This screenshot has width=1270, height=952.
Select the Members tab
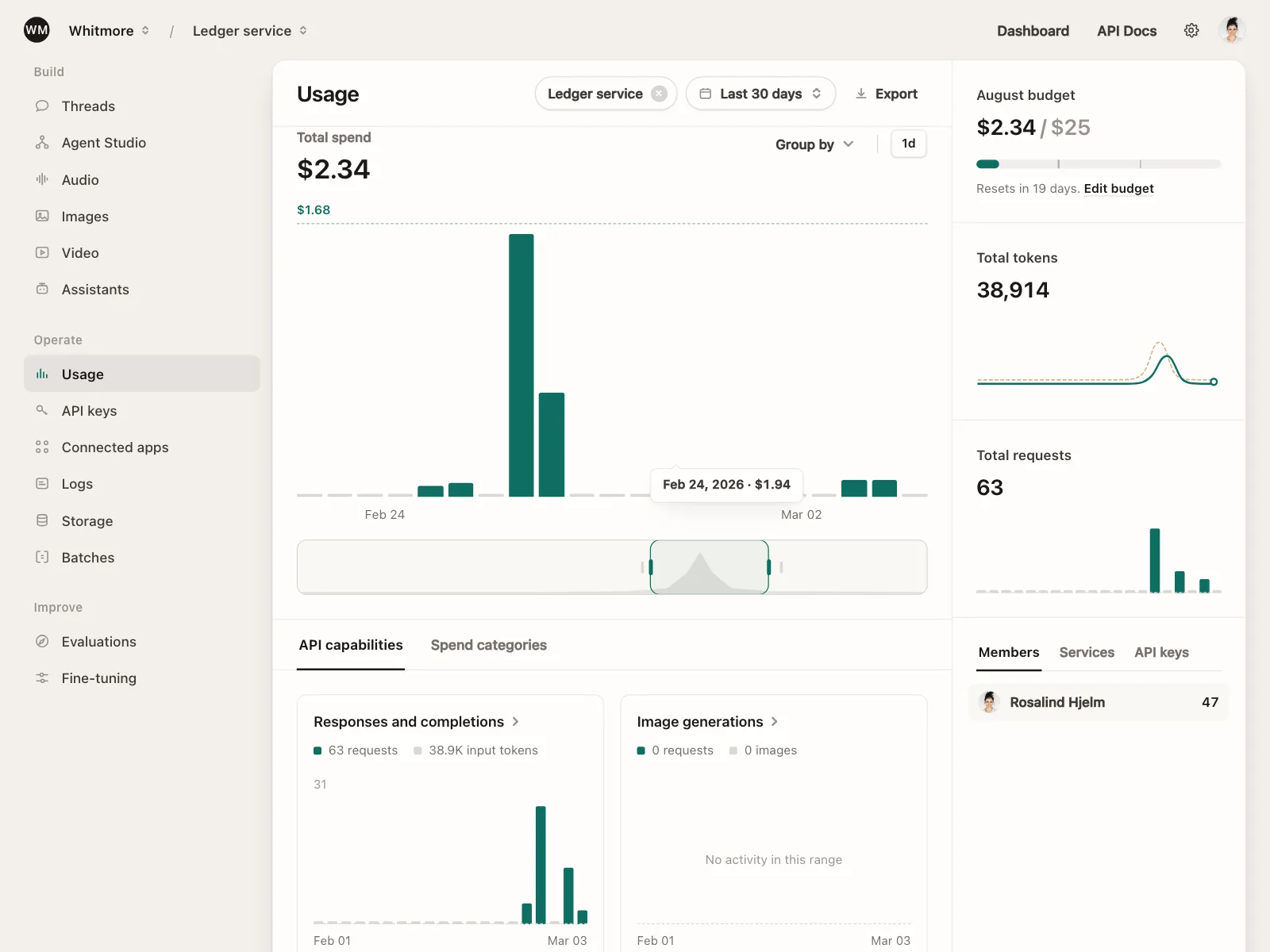pos(1009,652)
